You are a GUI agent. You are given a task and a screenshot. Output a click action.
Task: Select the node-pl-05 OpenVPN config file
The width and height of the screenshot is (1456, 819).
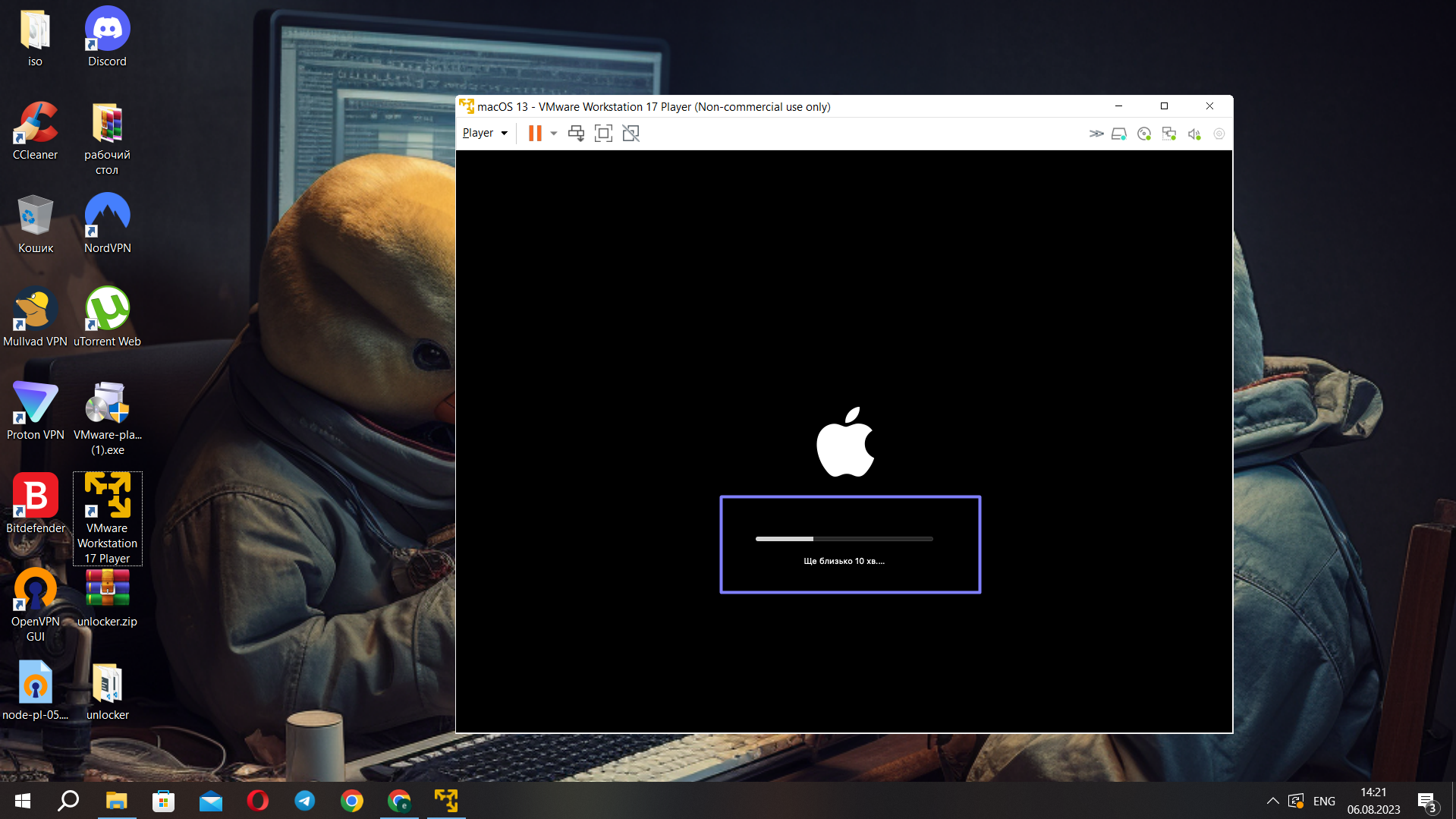tap(35, 691)
